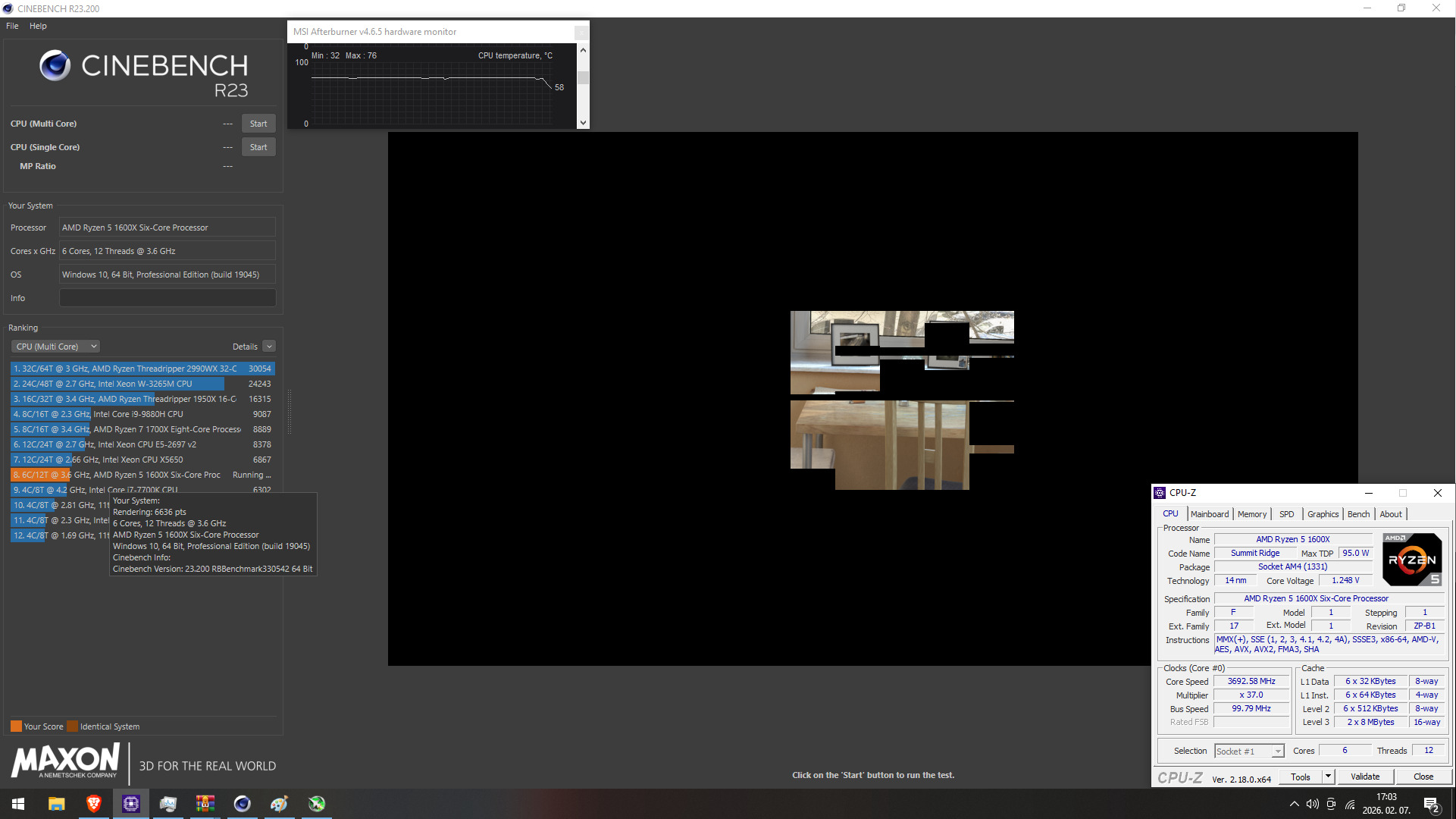
Task: Open the CPU (Multi Core) ranking dropdown
Action: (56, 347)
